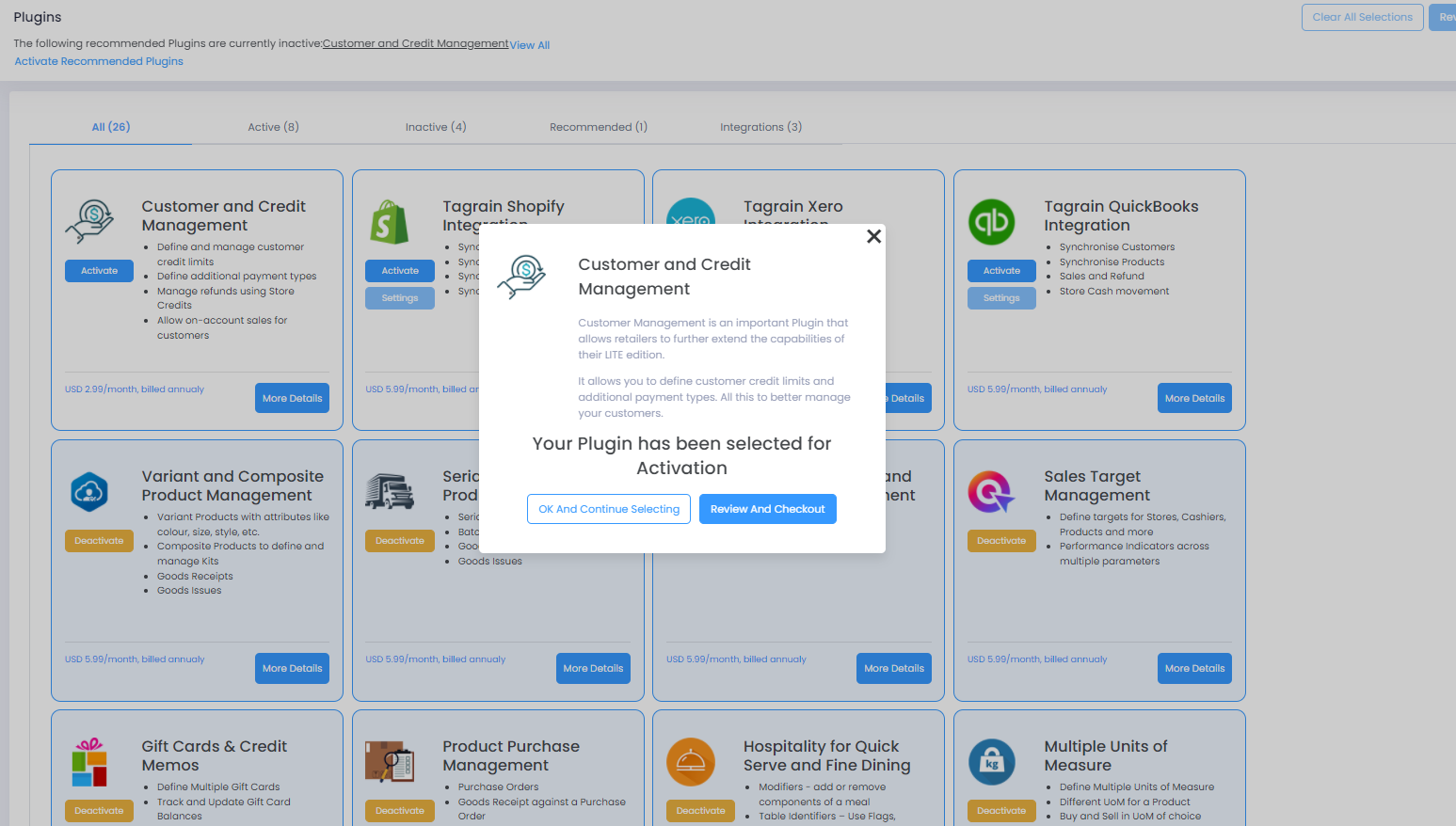Show the Active (8) plugins tab

(273, 127)
